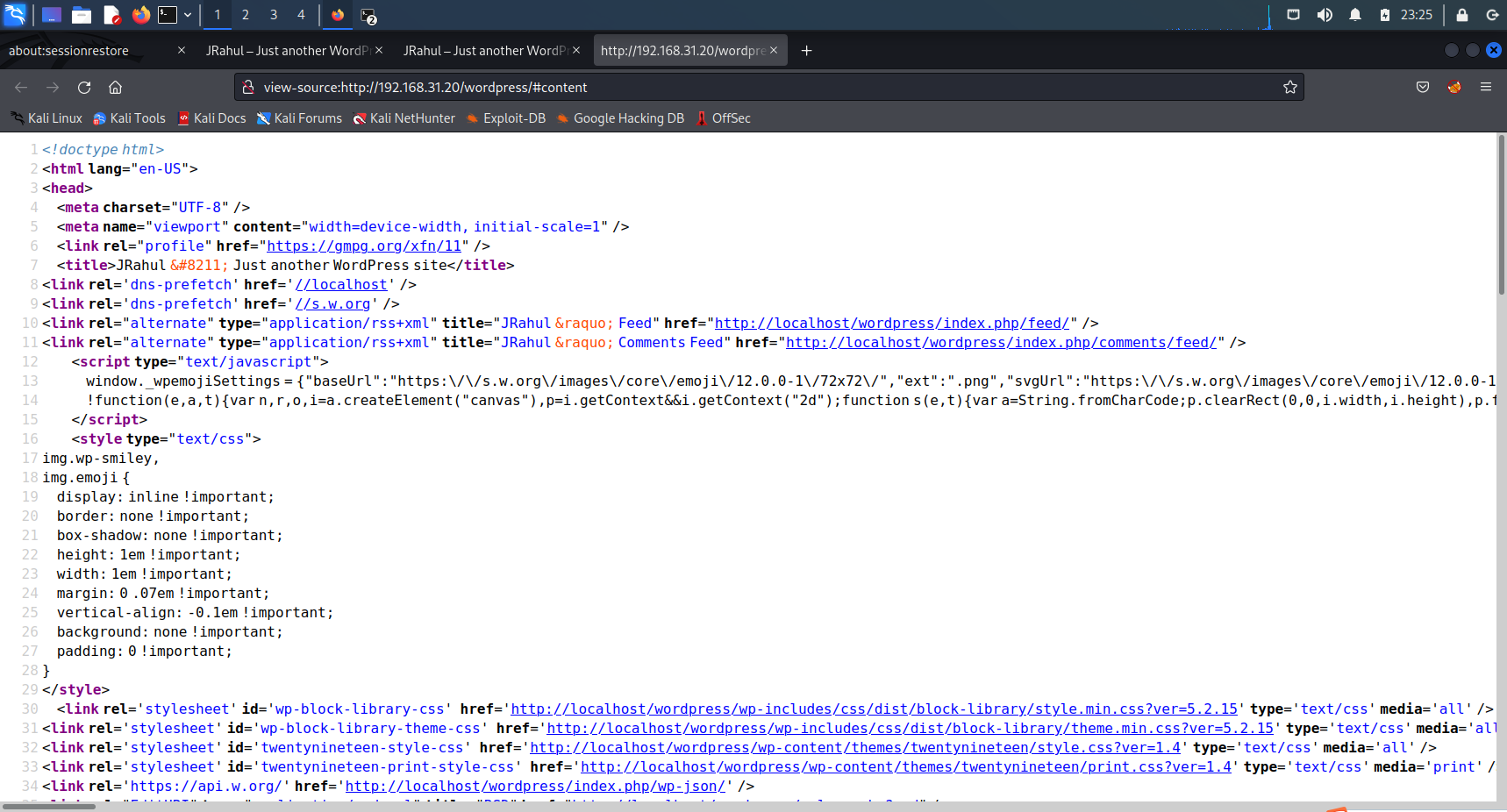1507x812 pixels.
Task: Reload the current page
Action: [x=84, y=87]
